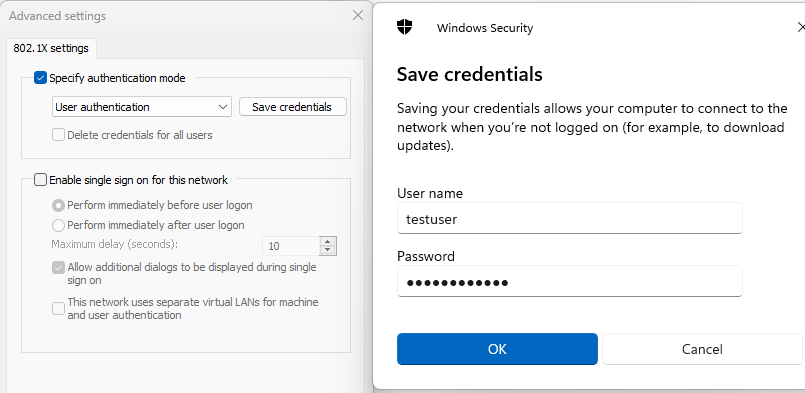Select Perform immediately before user logon

coord(59,205)
